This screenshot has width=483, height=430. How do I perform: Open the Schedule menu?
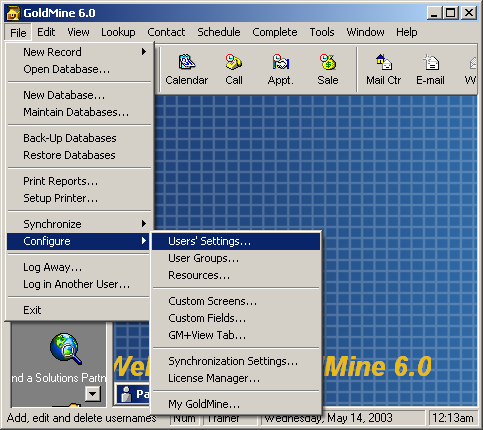click(219, 32)
